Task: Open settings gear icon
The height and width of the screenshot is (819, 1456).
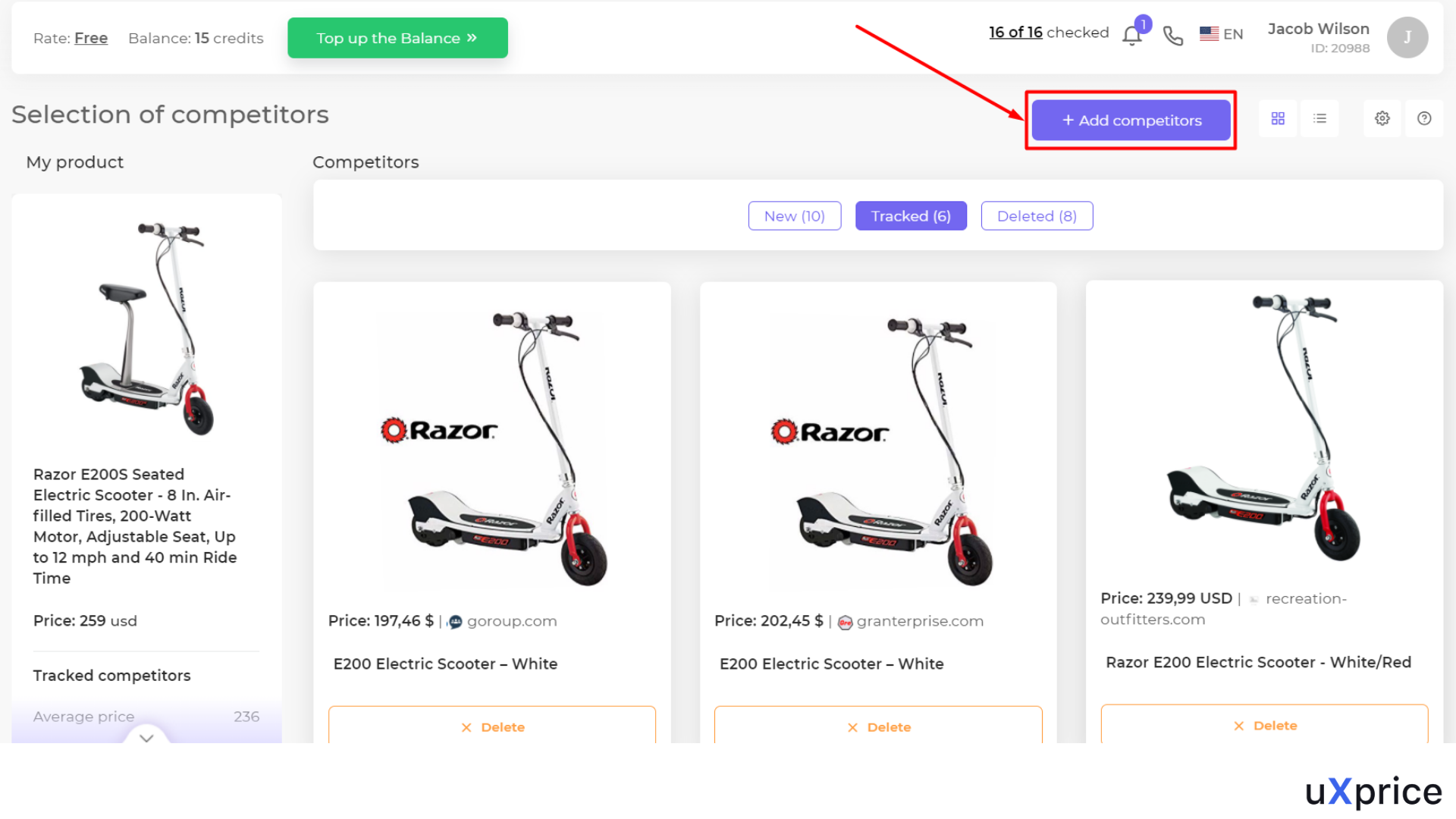Action: (x=1382, y=118)
